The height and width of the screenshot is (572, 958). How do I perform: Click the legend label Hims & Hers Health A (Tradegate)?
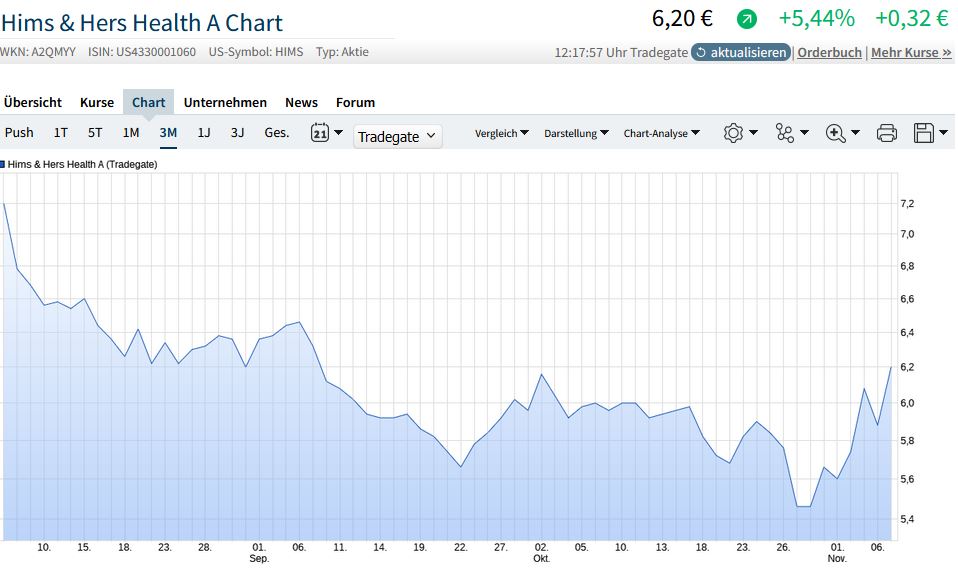(x=82, y=164)
